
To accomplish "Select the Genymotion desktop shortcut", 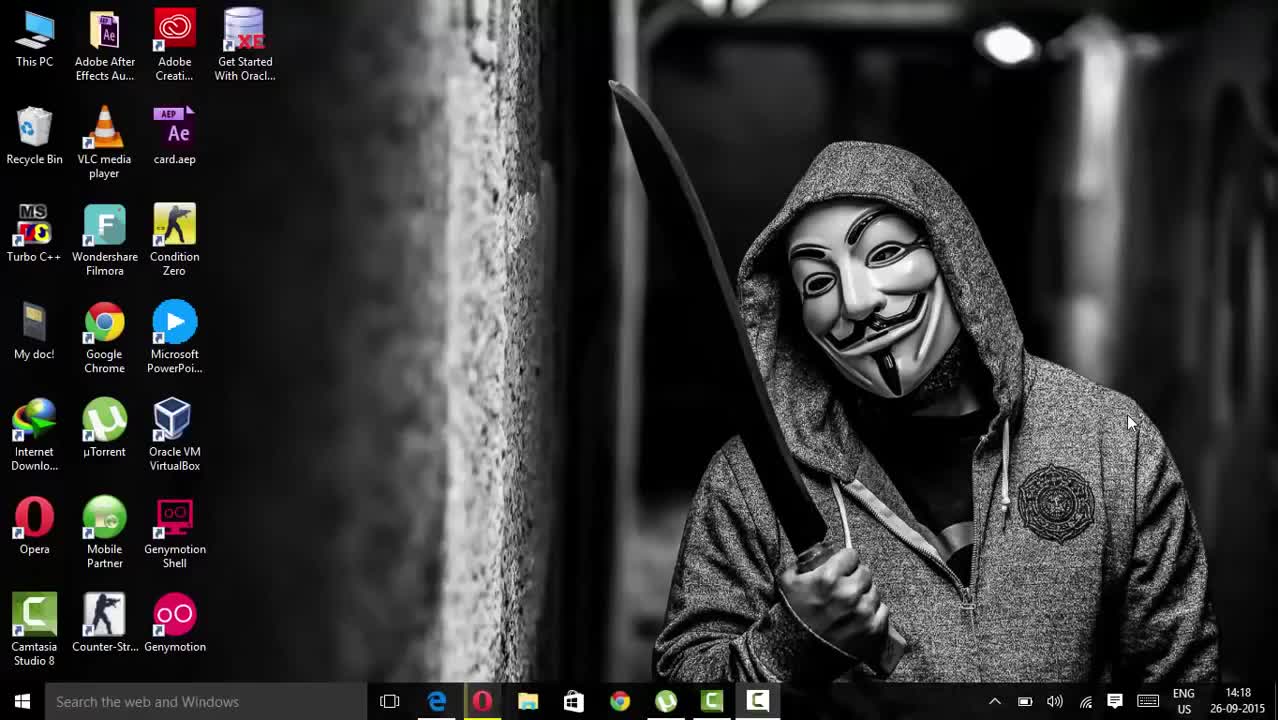I will pyautogui.click(x=174, y=624).
